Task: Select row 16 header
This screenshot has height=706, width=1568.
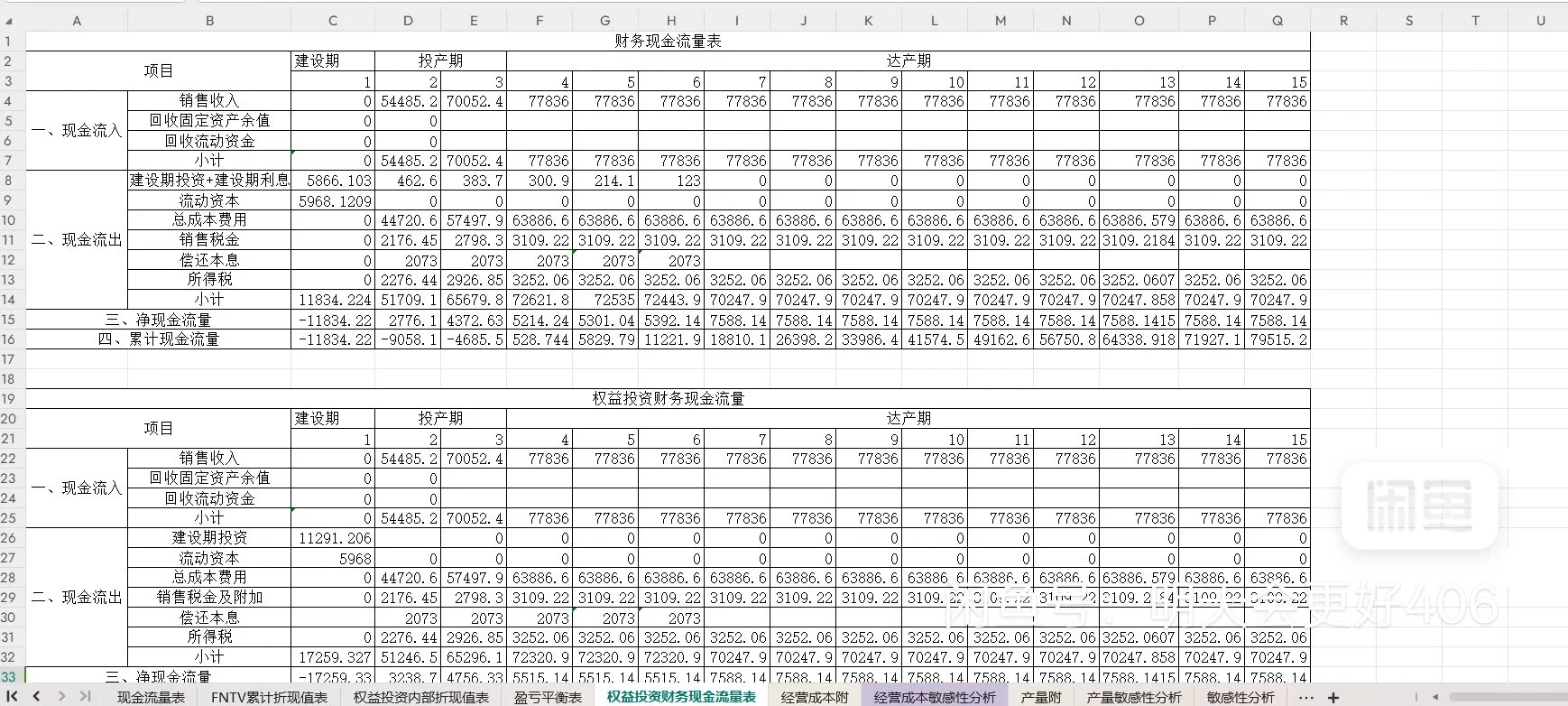Action: click(9, 339)
